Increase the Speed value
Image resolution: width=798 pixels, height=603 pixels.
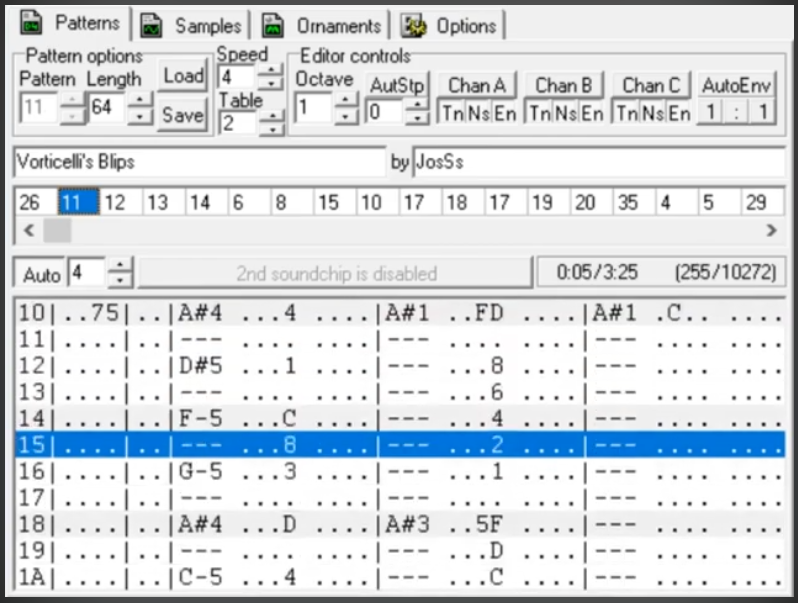272,71
